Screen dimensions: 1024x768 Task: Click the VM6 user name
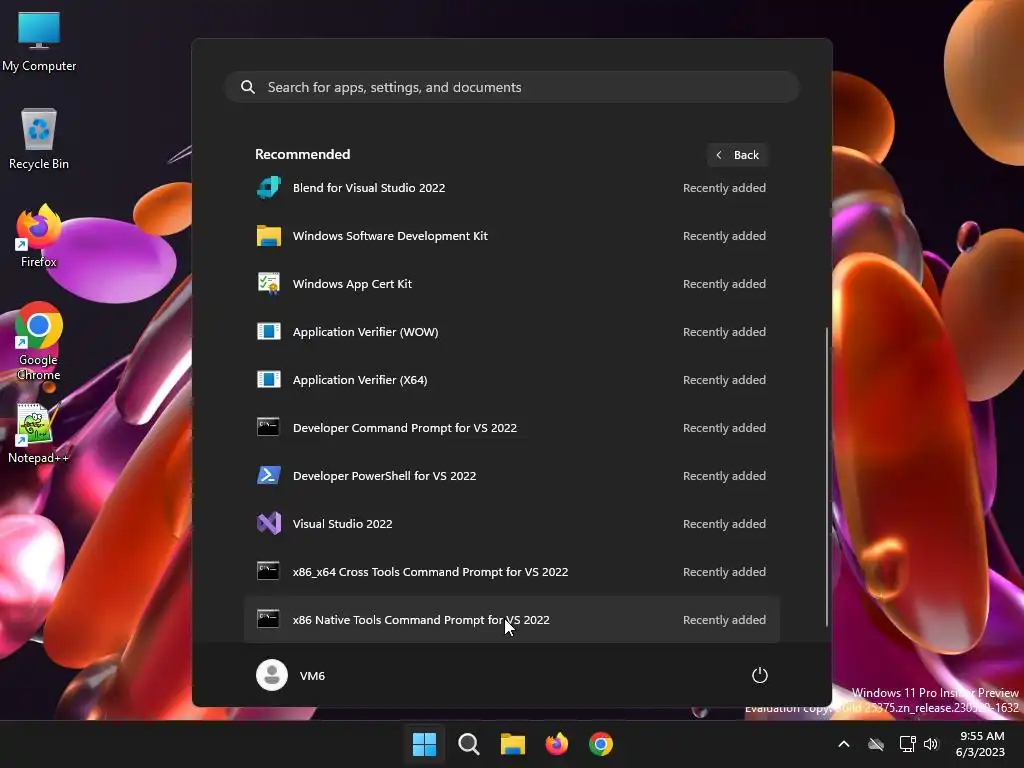click(312, 676)
